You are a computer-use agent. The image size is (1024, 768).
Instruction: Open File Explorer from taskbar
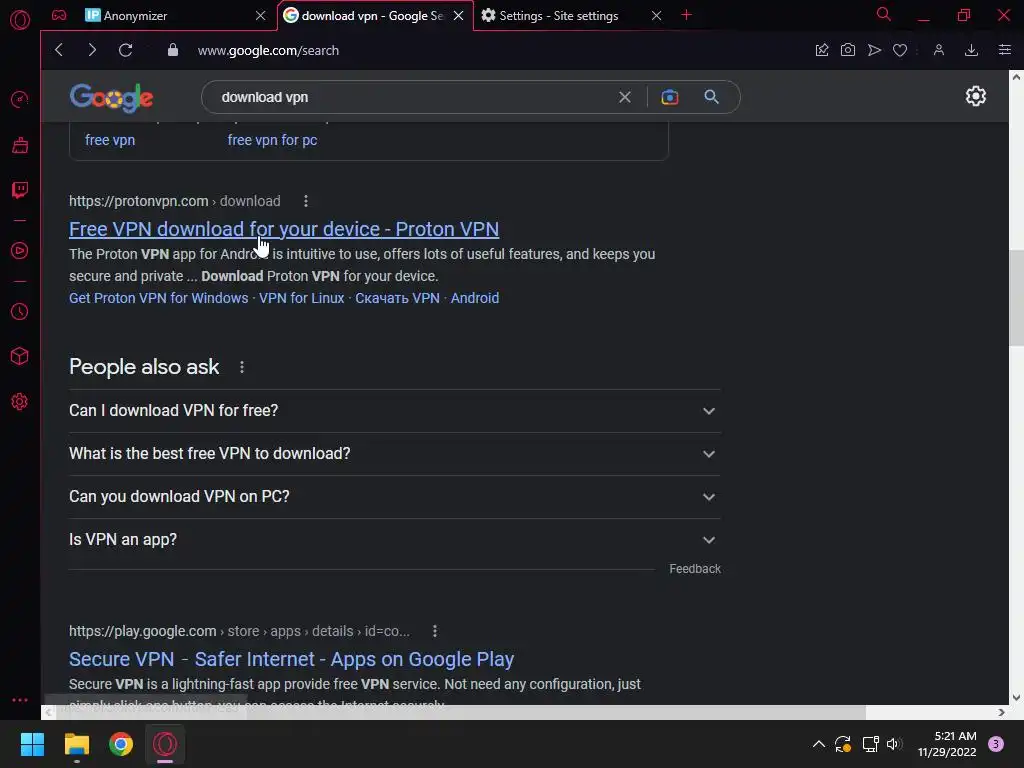[x=76, y=744]
